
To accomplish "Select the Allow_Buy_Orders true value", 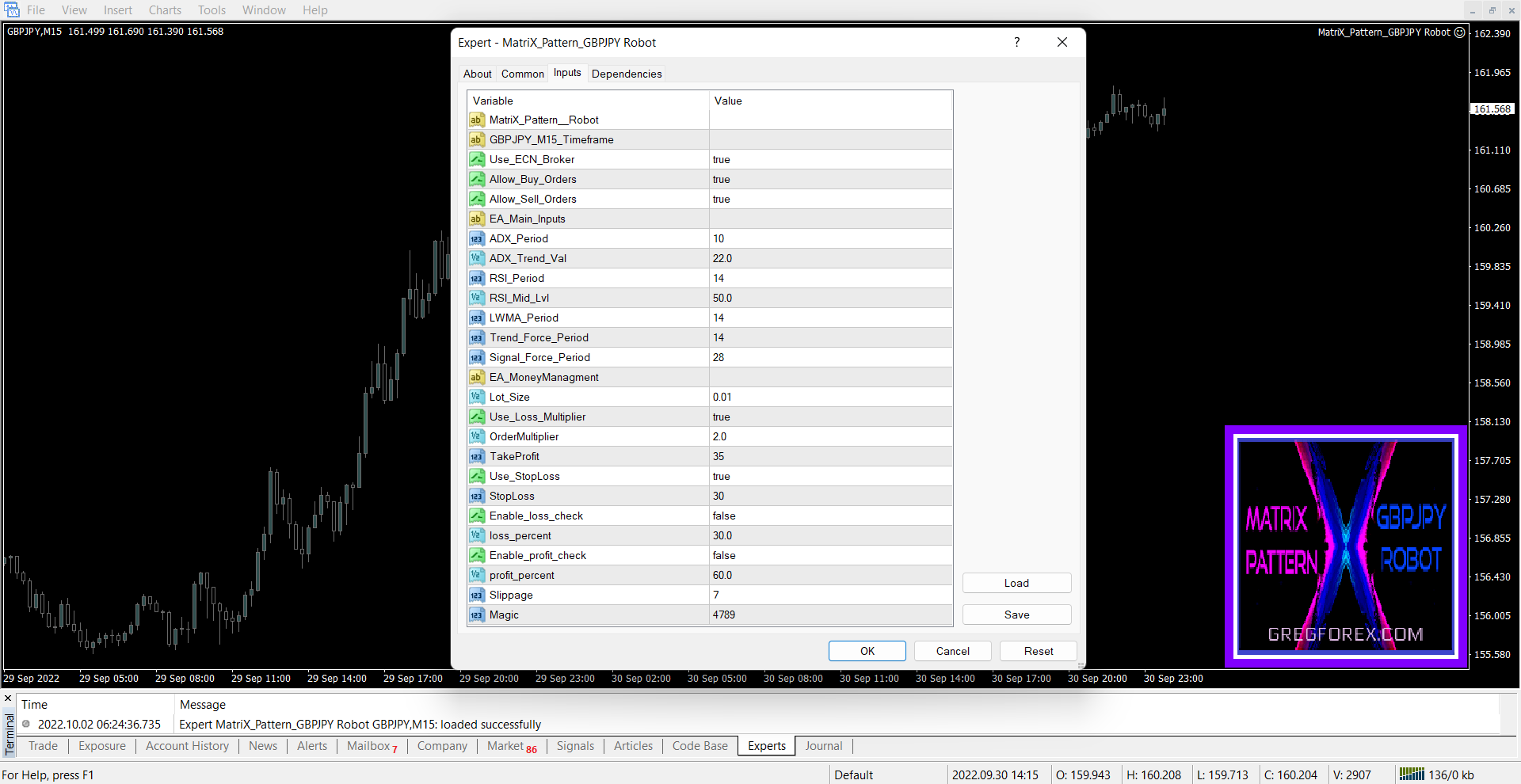I will pos(829,180).
